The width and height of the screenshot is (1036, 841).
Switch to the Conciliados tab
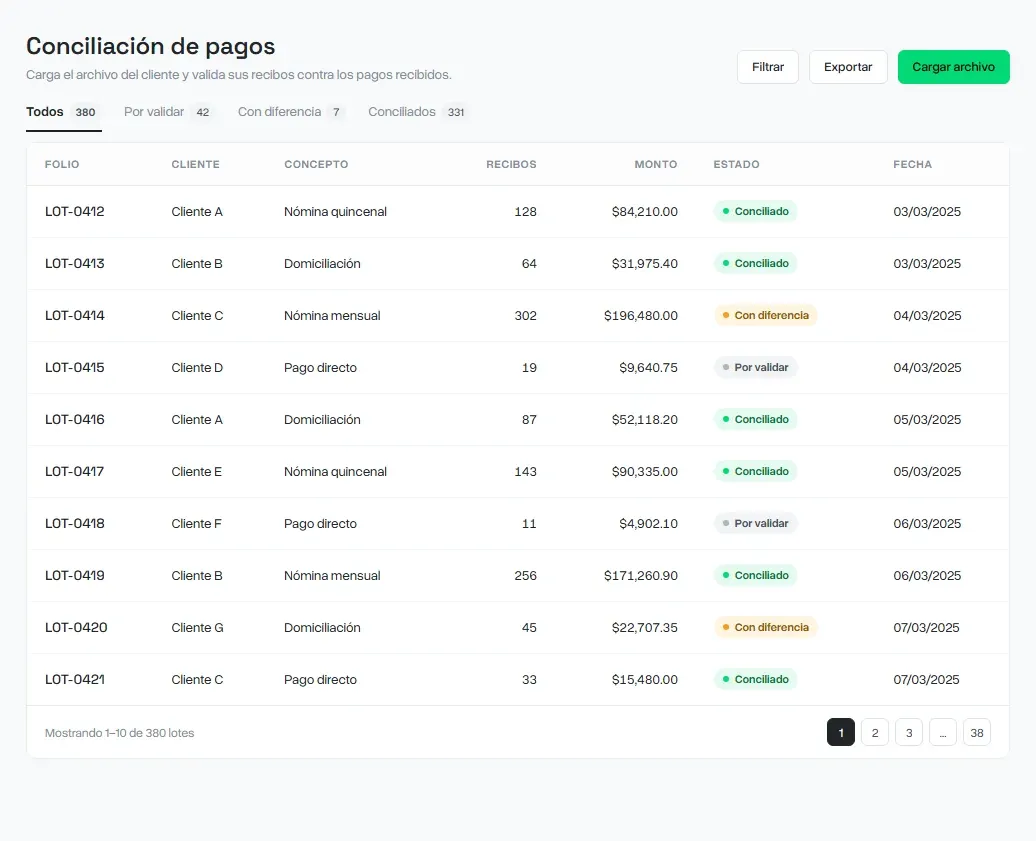(417, 112)
